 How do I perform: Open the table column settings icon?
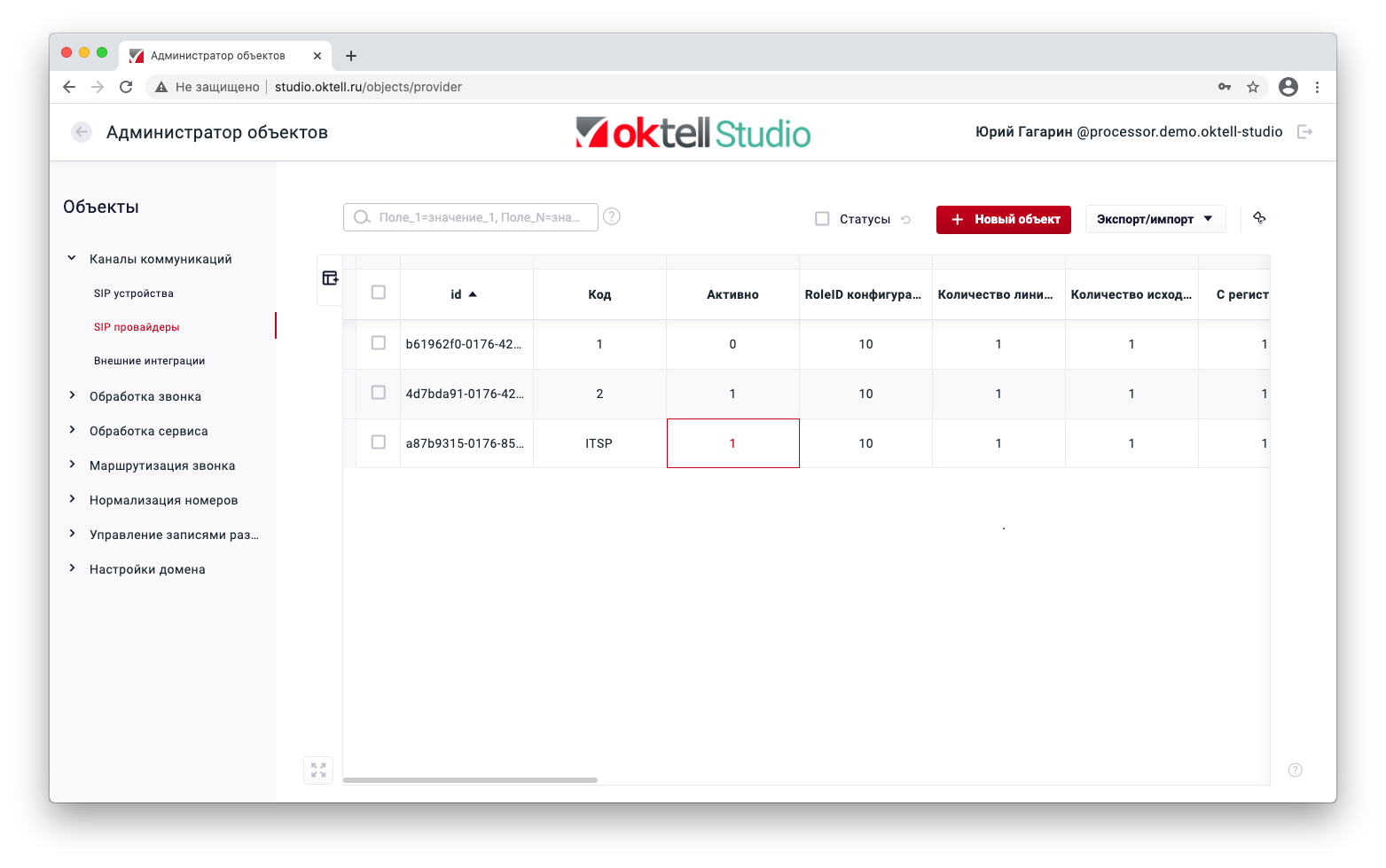click(x=330, y=278)
